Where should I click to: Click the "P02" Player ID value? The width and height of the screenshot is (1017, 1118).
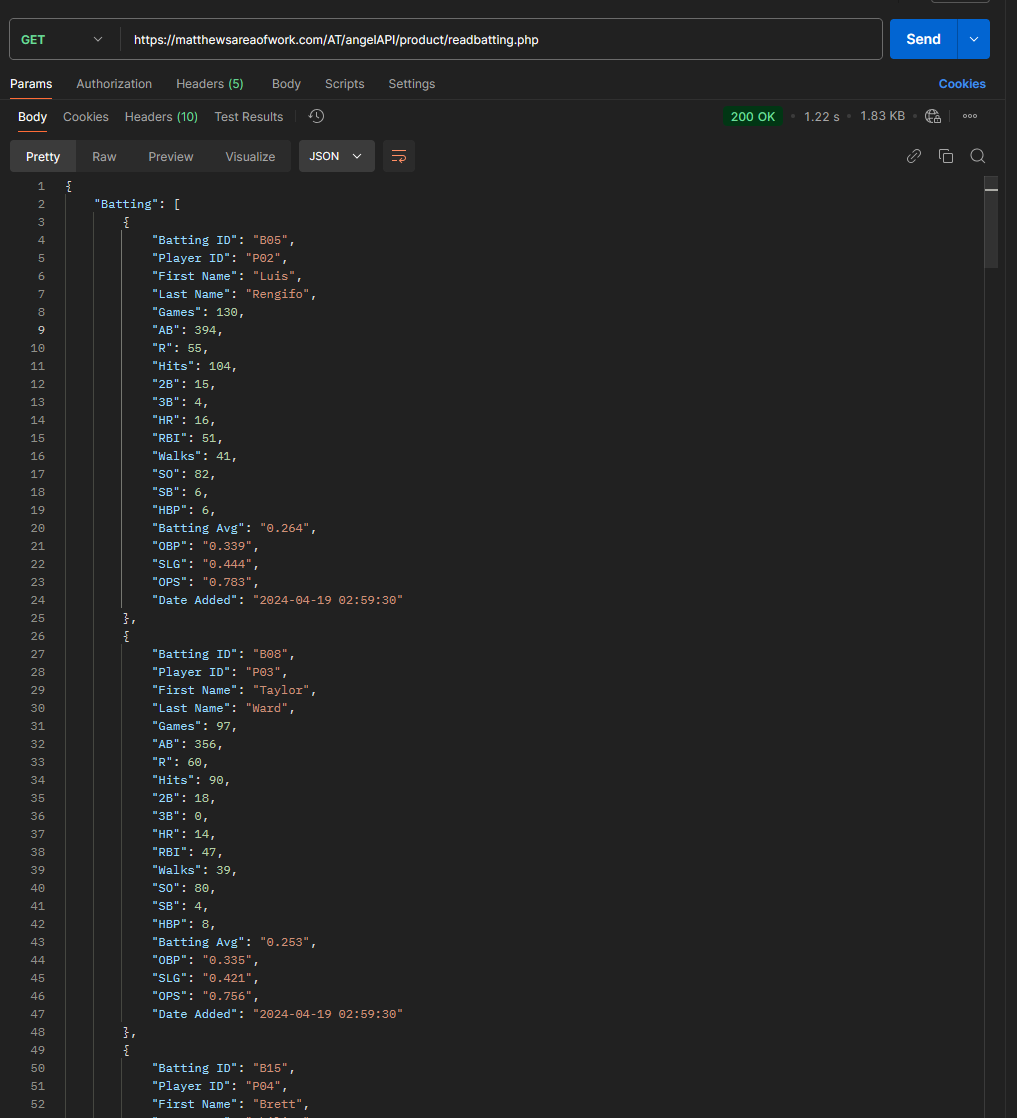(x=263, y=258)
